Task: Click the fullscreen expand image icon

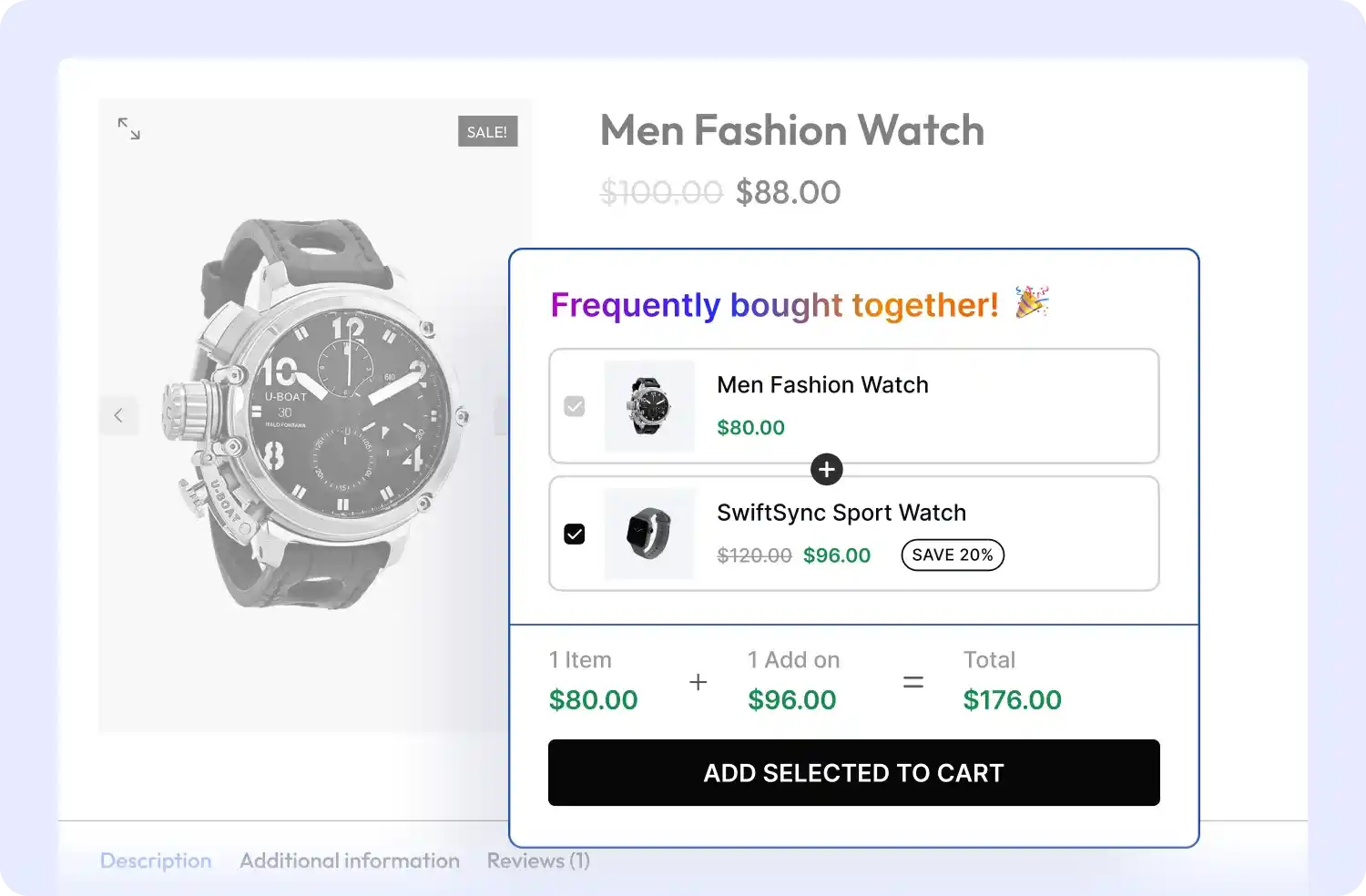Action: click(129, 129)
